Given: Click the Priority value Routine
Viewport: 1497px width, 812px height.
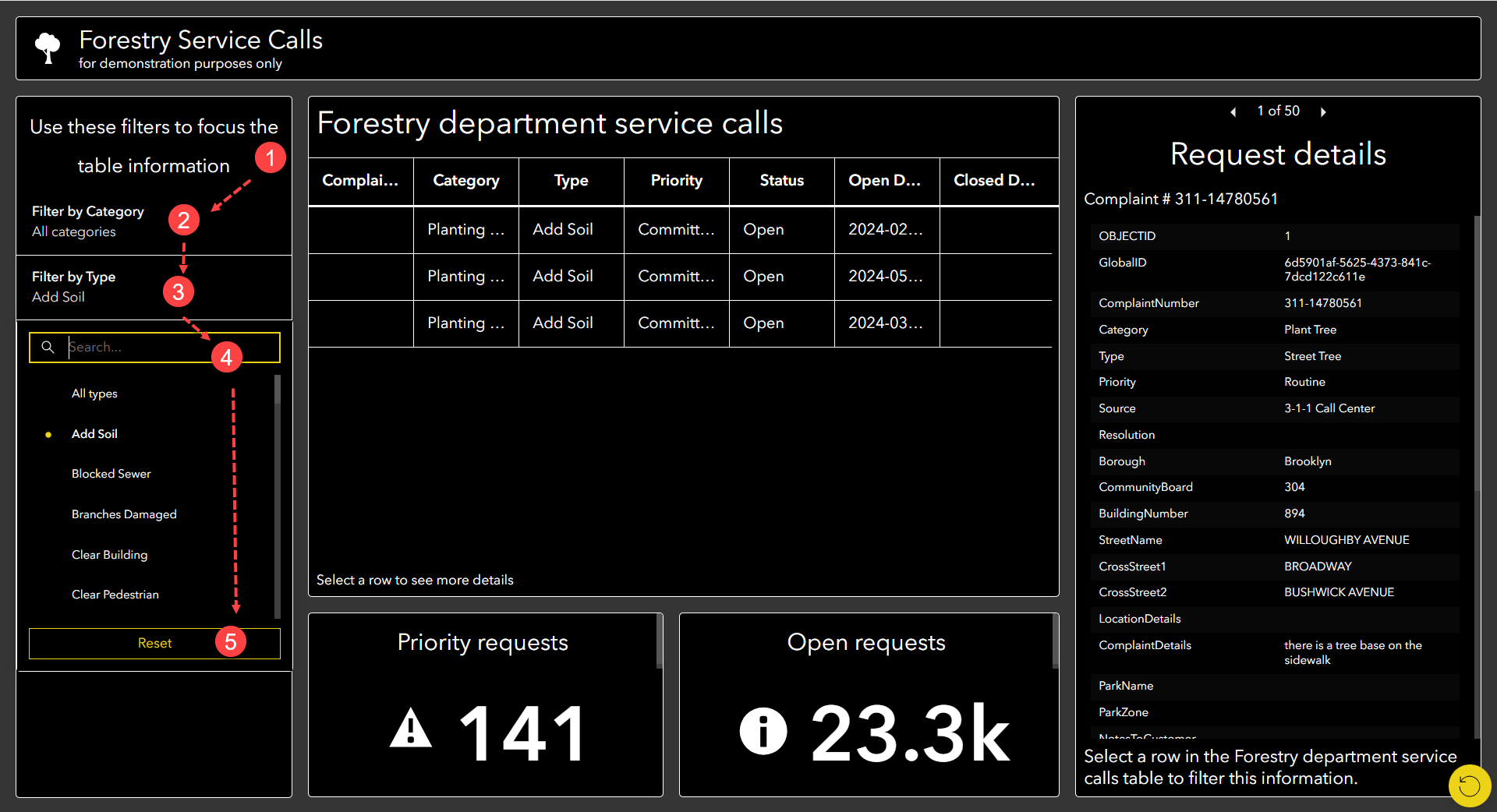Looking at the screenshot, I should (1304, 382).
